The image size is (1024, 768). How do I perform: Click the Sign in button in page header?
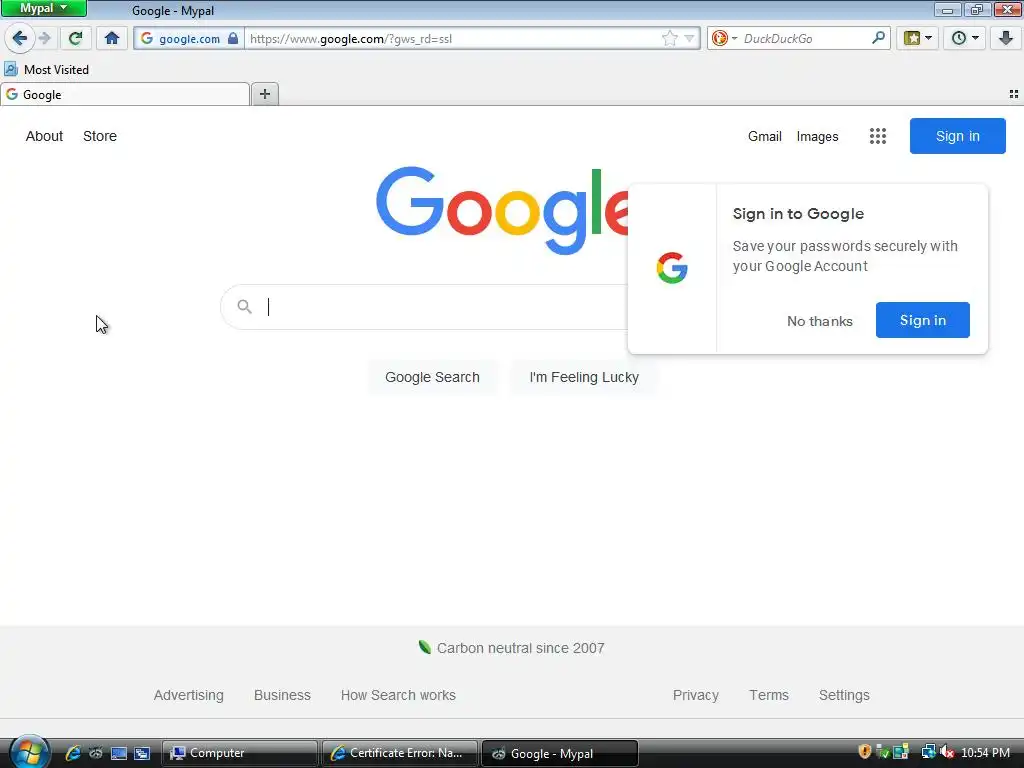coord(957,136)
